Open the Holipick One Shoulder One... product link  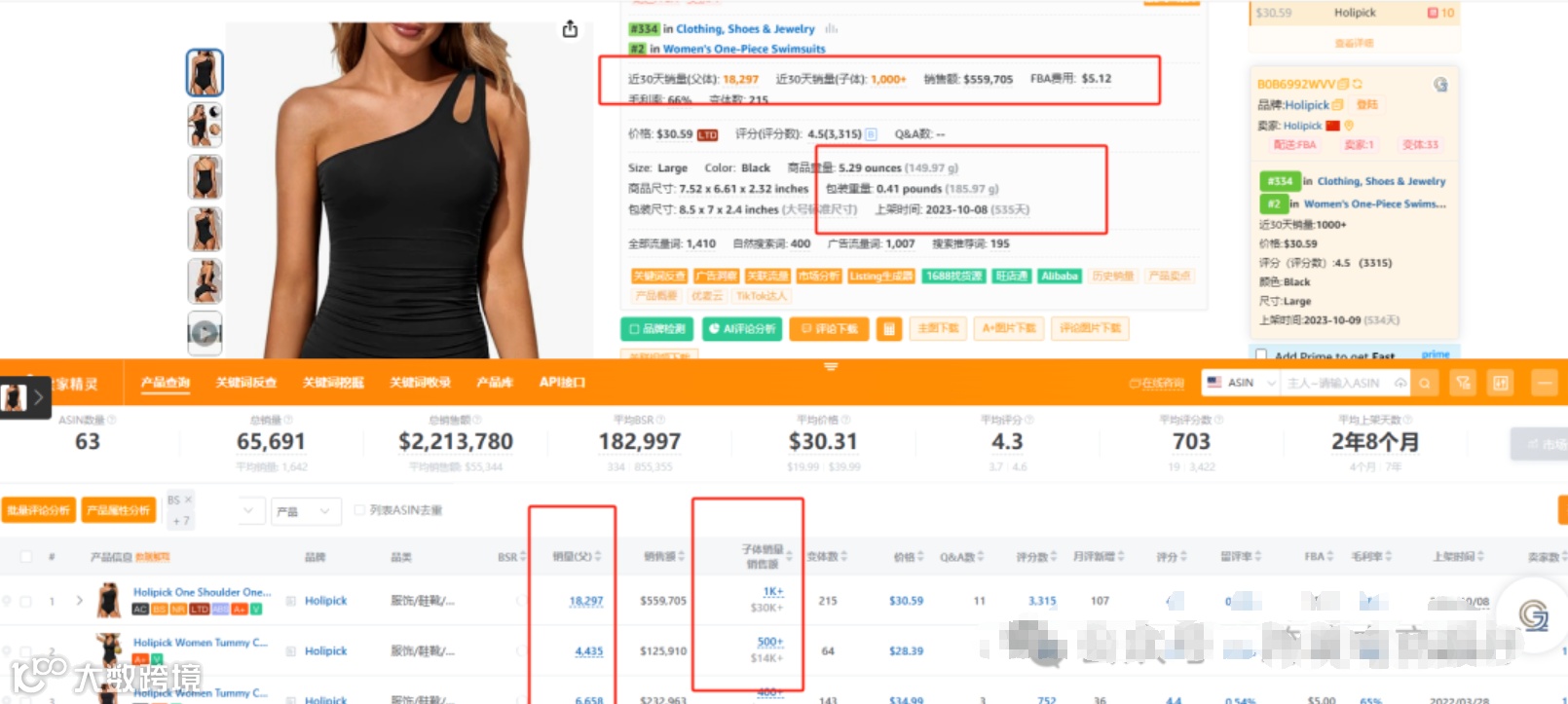point(202,592)
